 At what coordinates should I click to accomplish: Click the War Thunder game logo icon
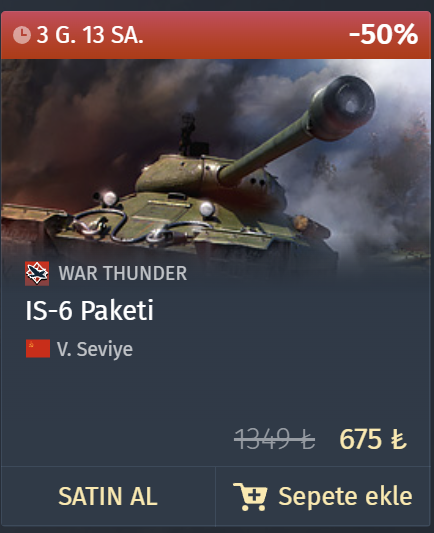pyautogui.click(x=37, y=273)
